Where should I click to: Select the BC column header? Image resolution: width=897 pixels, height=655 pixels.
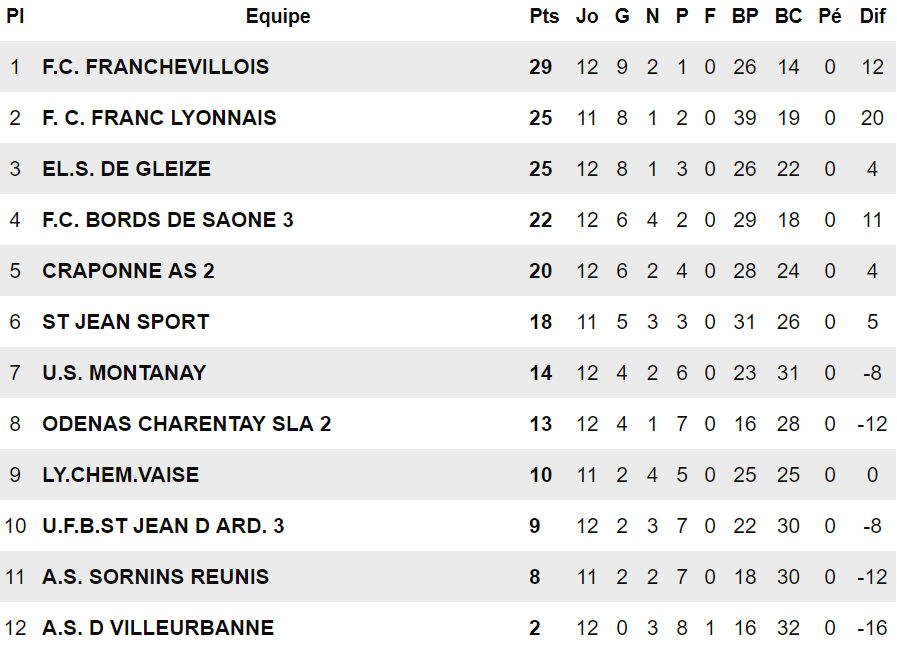coord(788,17)
